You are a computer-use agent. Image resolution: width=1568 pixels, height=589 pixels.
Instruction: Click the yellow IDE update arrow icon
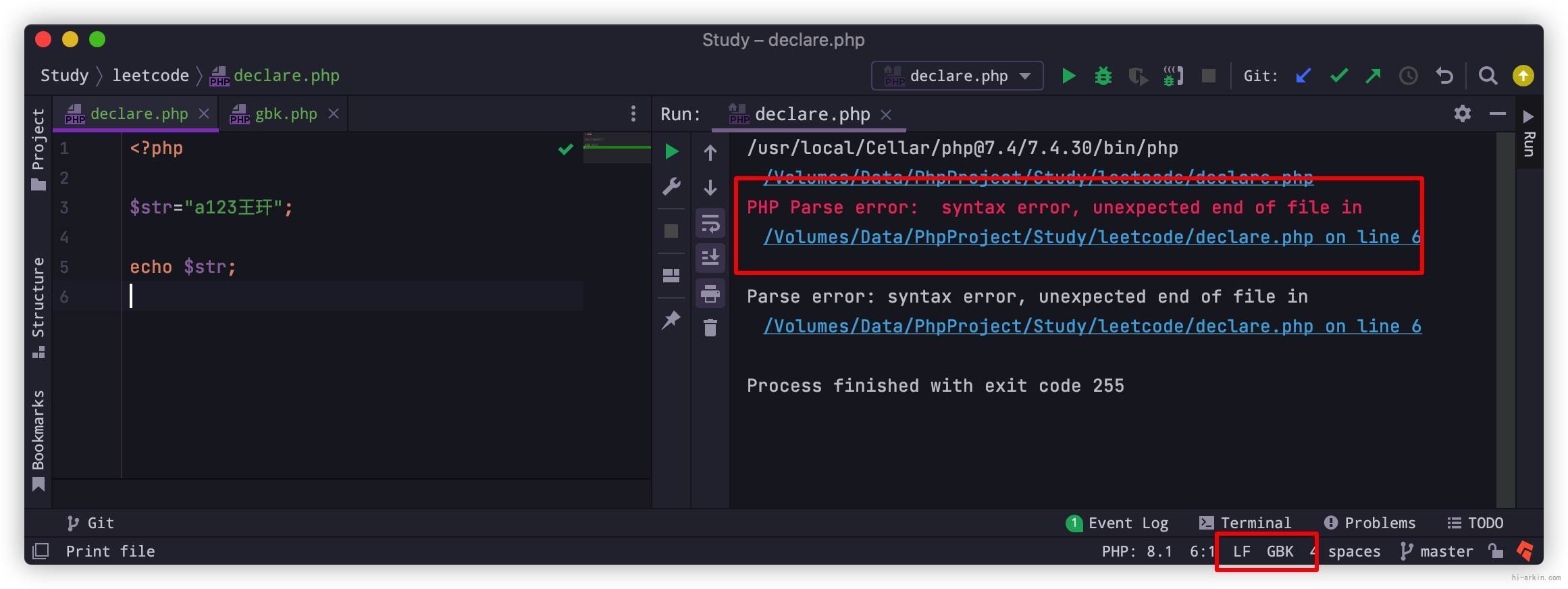pyautogui.click(x=1523, y=76)
